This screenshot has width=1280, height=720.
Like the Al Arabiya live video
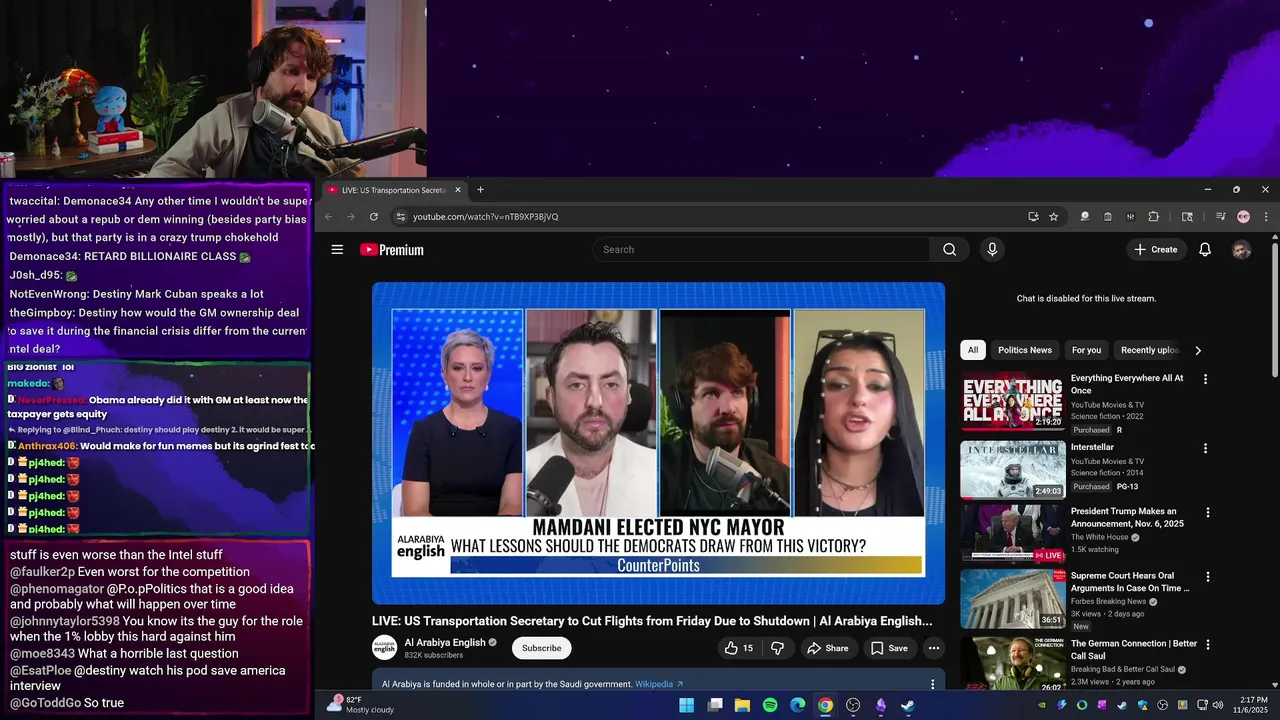click(739, 648)
